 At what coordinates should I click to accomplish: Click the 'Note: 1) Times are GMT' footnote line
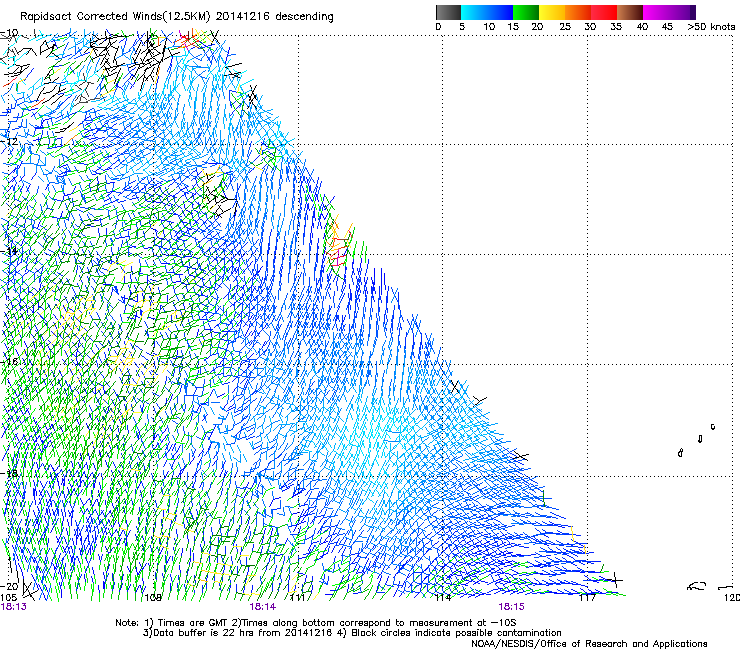(x=316, y=623)
